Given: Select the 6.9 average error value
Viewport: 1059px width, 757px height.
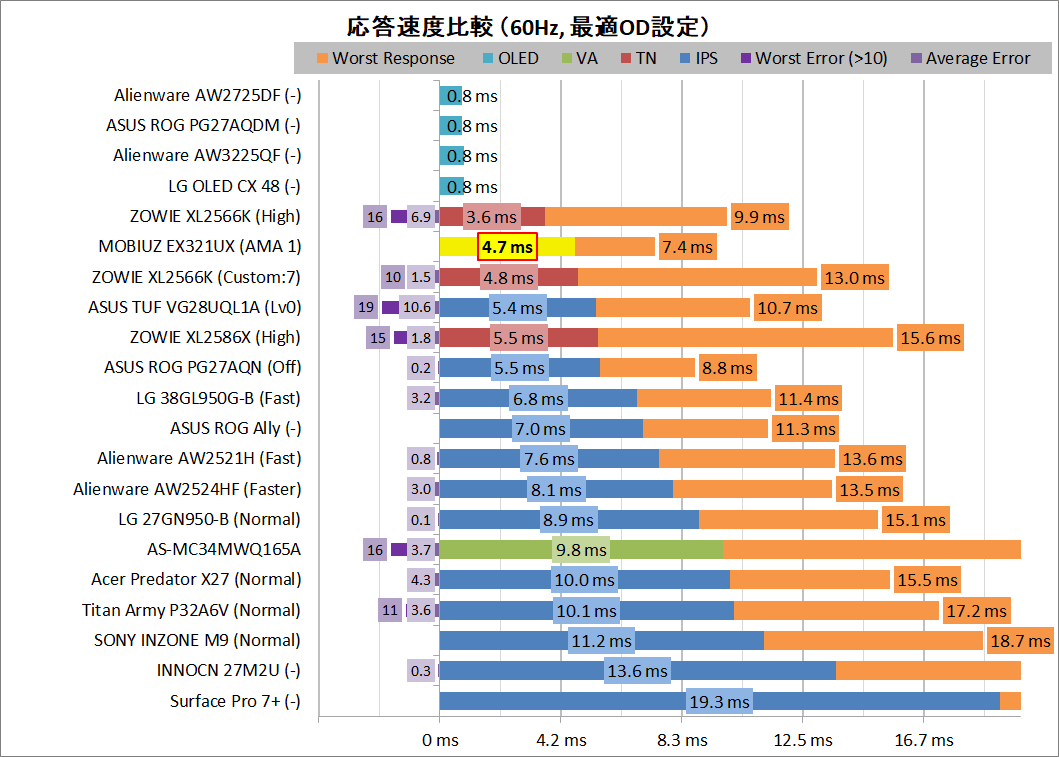Looking at the screenshot, I should [x=421, y=217].
